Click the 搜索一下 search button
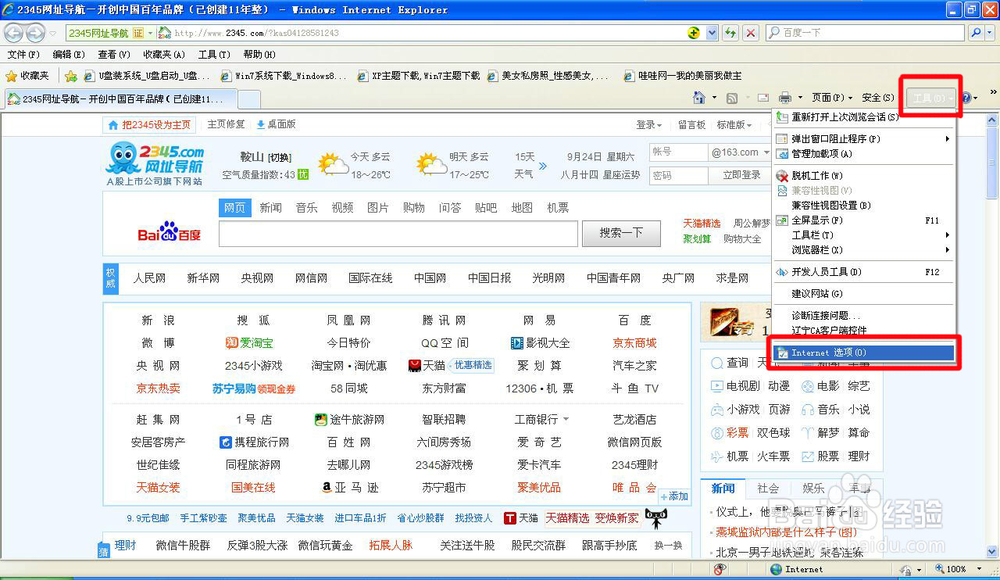 pos(621,234)
